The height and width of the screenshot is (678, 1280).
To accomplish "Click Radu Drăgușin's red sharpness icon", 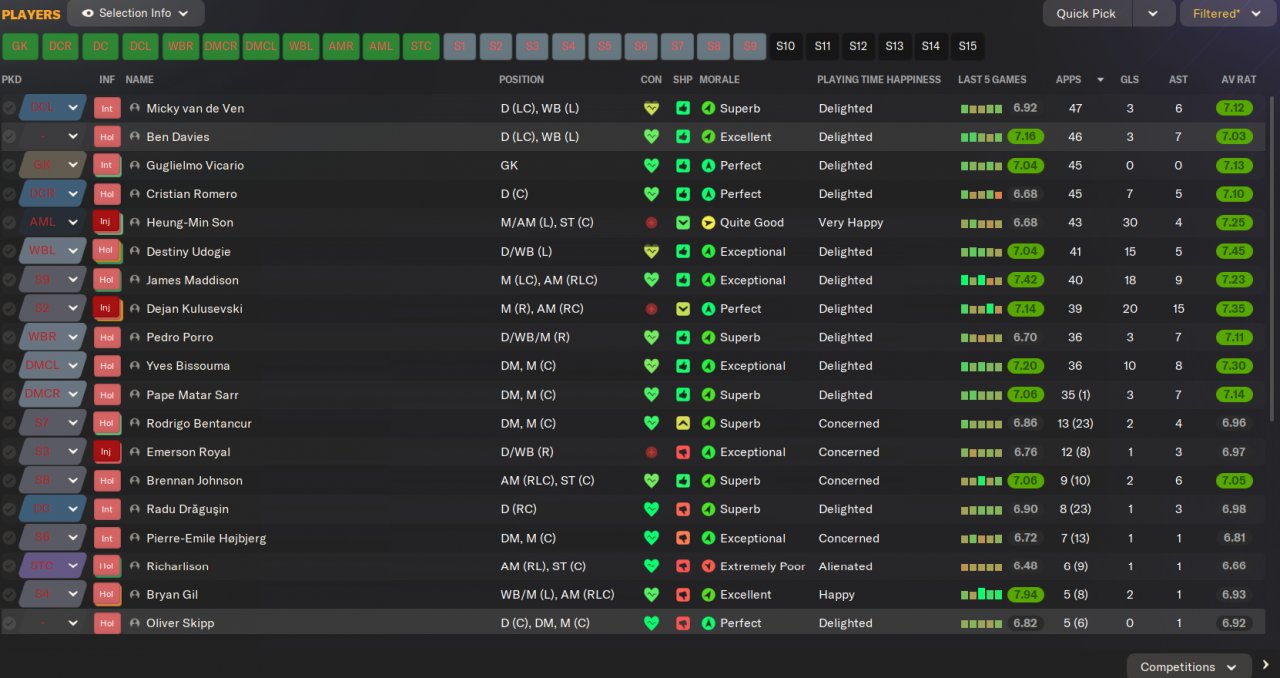I will (683, 509).
